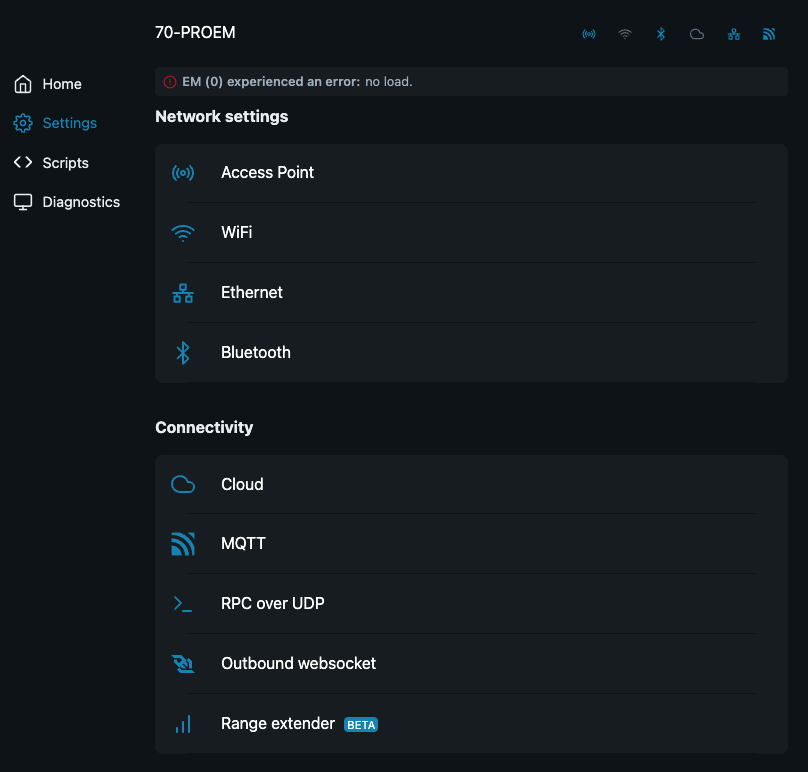This screenshot has height=772, width=808.
Task: Click the Access Point status icon in header
Action: click(x=589, y=33)
